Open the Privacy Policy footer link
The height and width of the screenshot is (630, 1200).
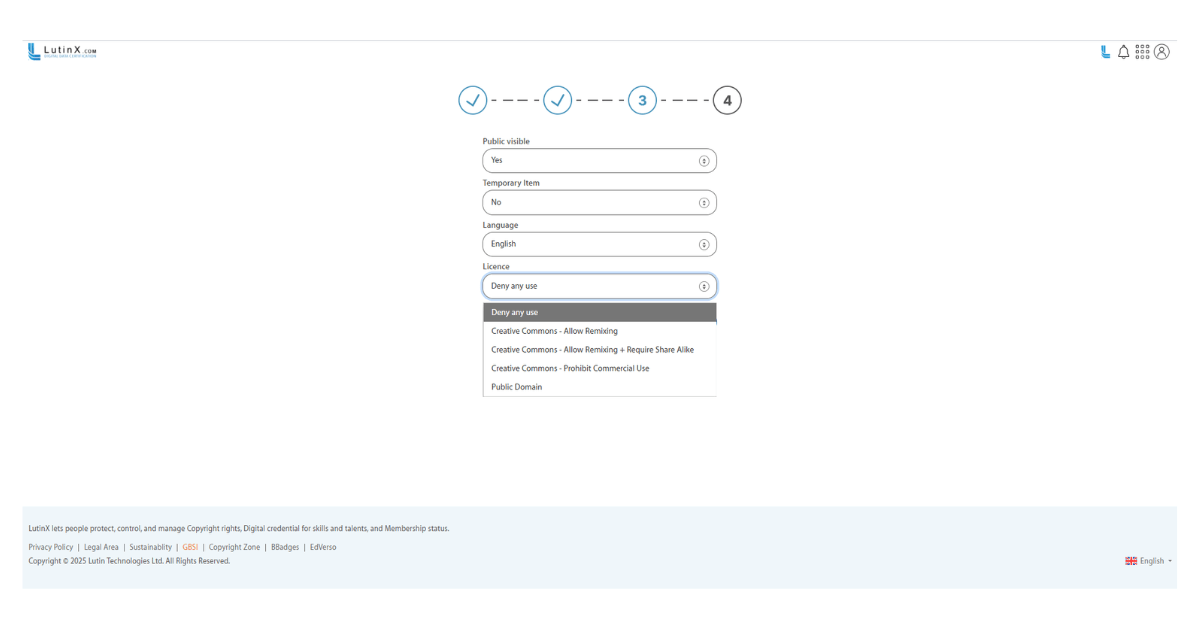pyautogui.click(x=51, y=547)
